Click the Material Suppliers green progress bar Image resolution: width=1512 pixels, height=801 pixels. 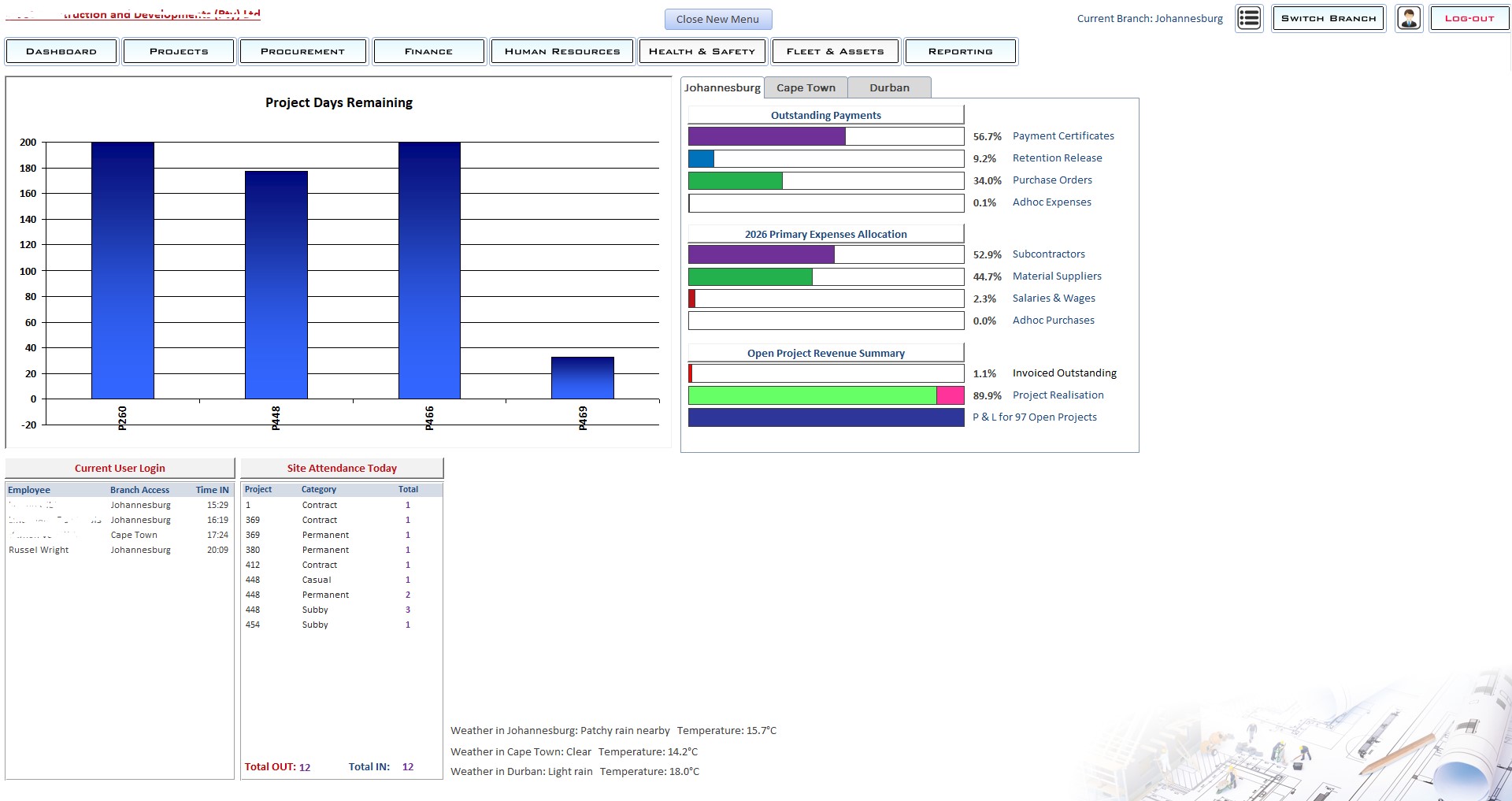click(750, 276)
